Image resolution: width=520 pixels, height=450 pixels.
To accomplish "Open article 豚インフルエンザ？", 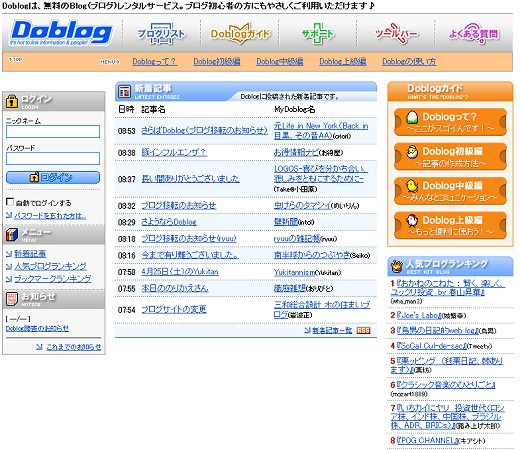I will [174, 152].
